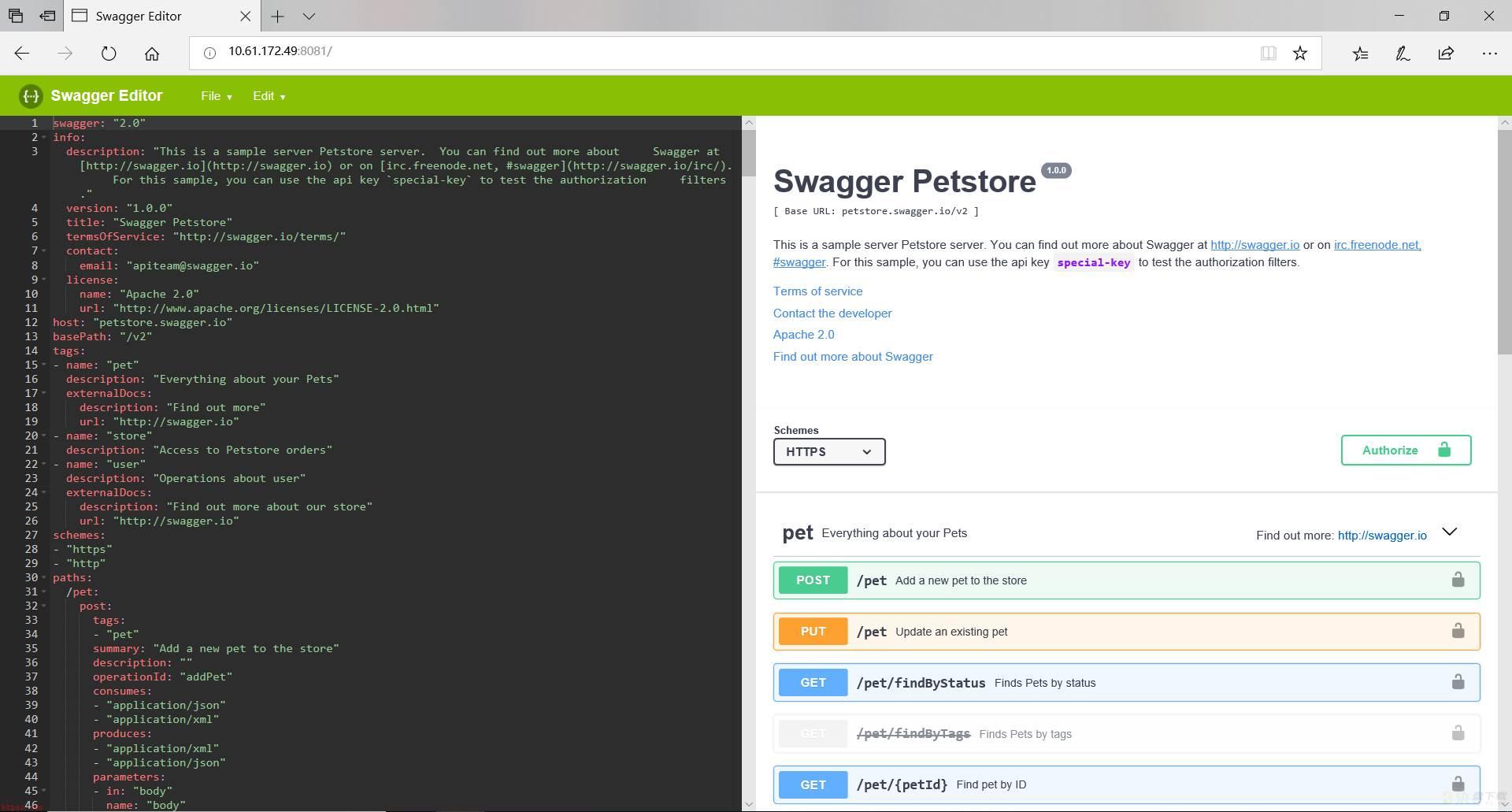Click the 1.0.0 version badge
Screen dimensions: 1512x812
tap(1056, 170)
